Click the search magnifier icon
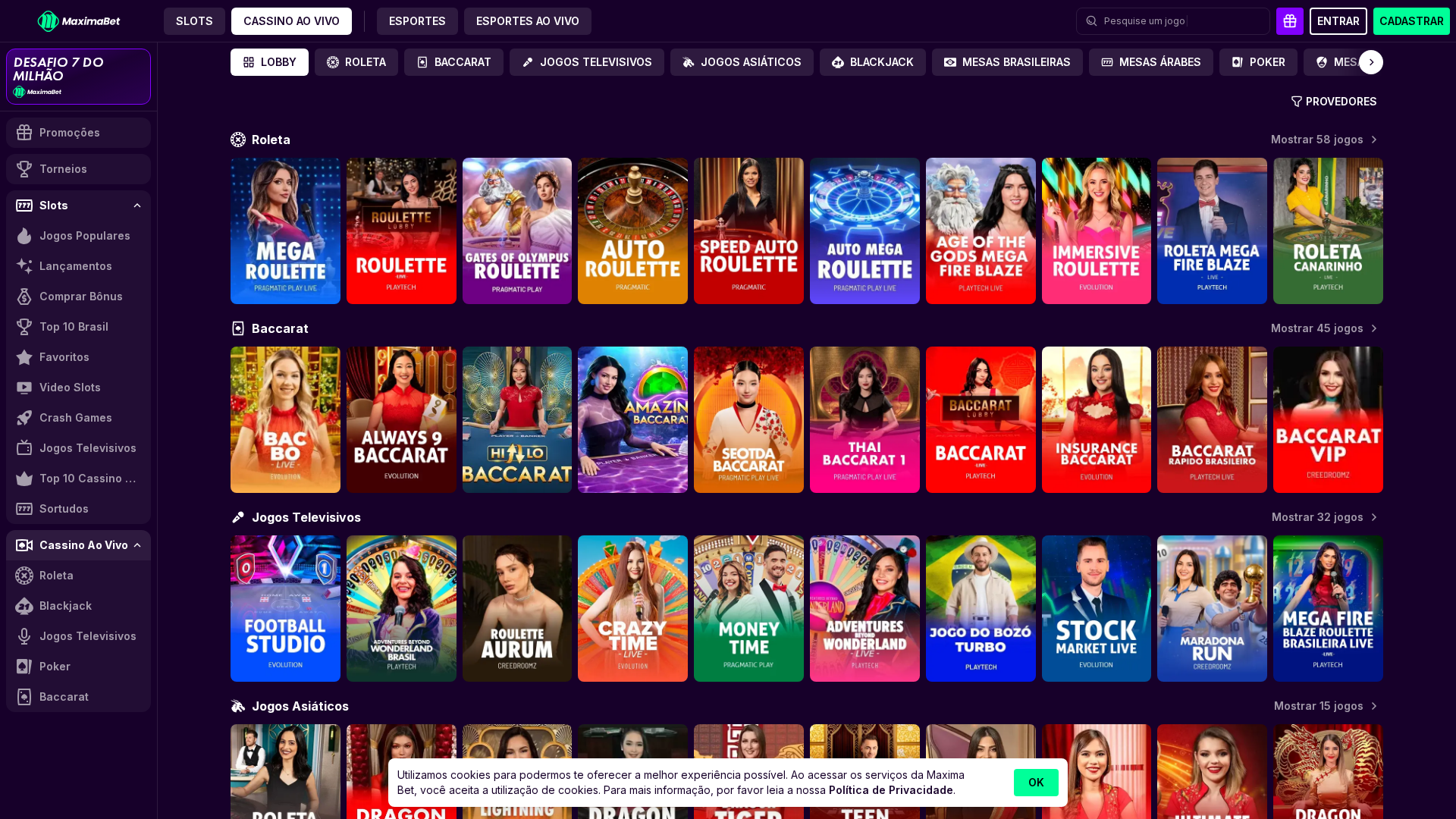Screen dimensions: 1456x819 tap(1091, 21)
